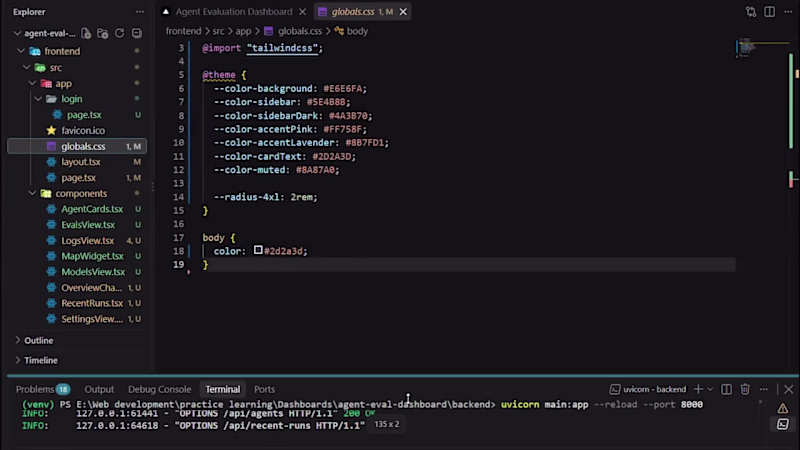The height and width of the screenshot is (450, 800).
Task: Click New Folder icon in Explorer header
Action: point(103,34)
